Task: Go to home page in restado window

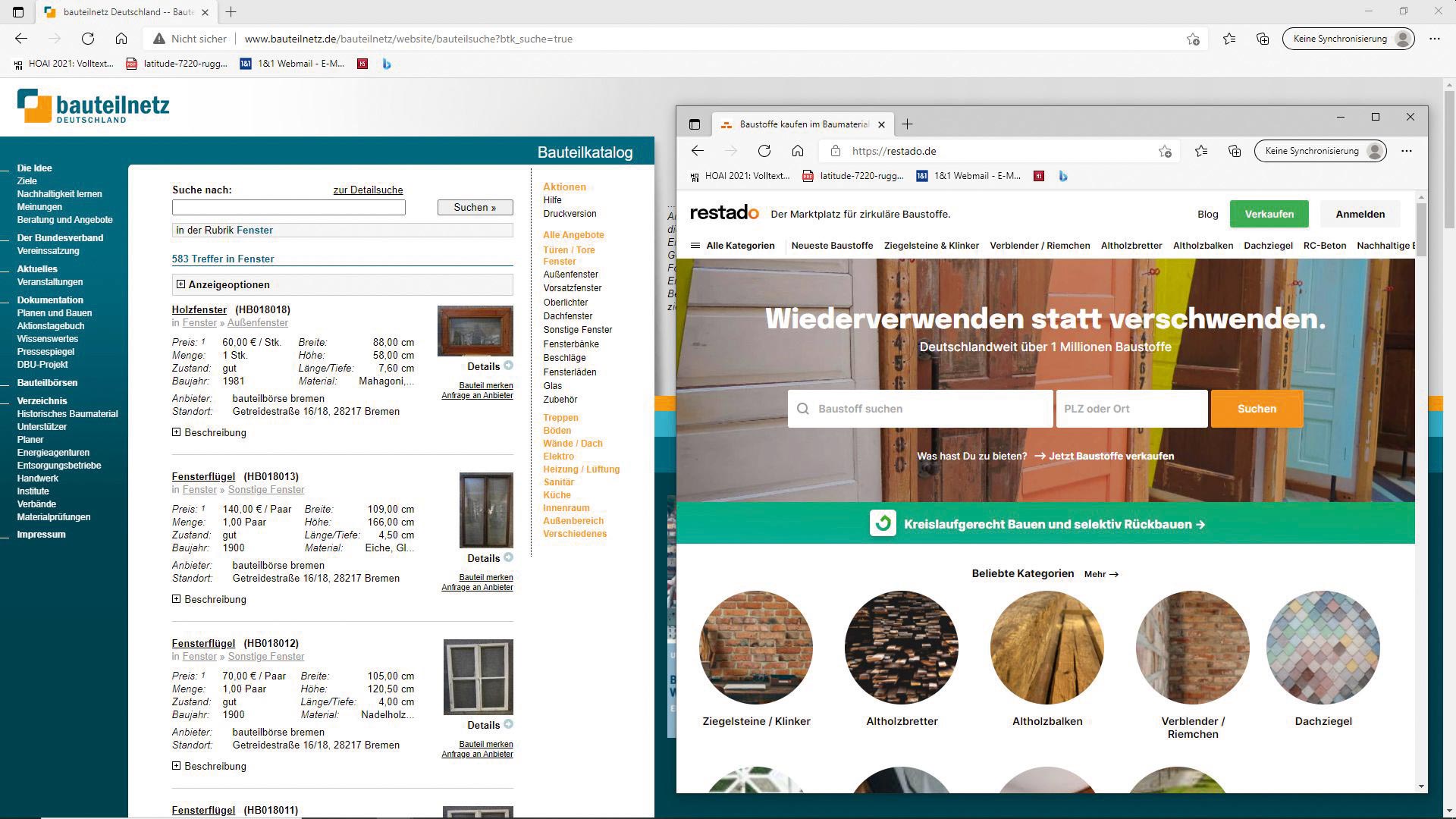Action: click(x=798, y=151)
